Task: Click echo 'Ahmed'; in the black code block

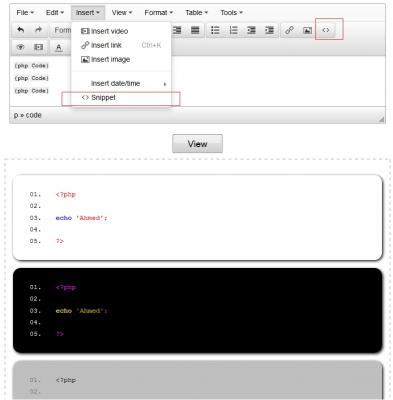Action: [x=81, y=311]
